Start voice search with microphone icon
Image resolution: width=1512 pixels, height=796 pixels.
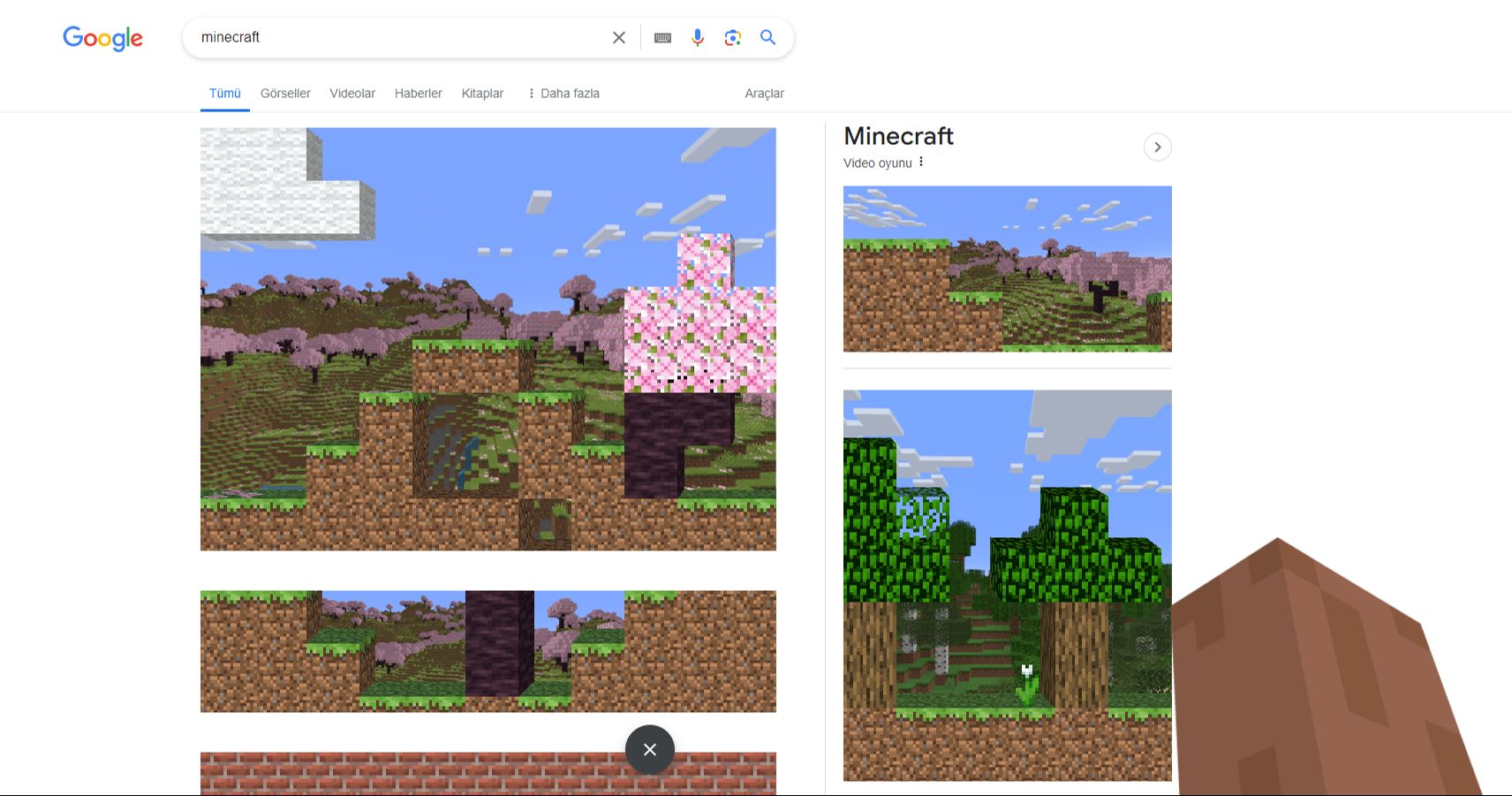tap(698, 37)
